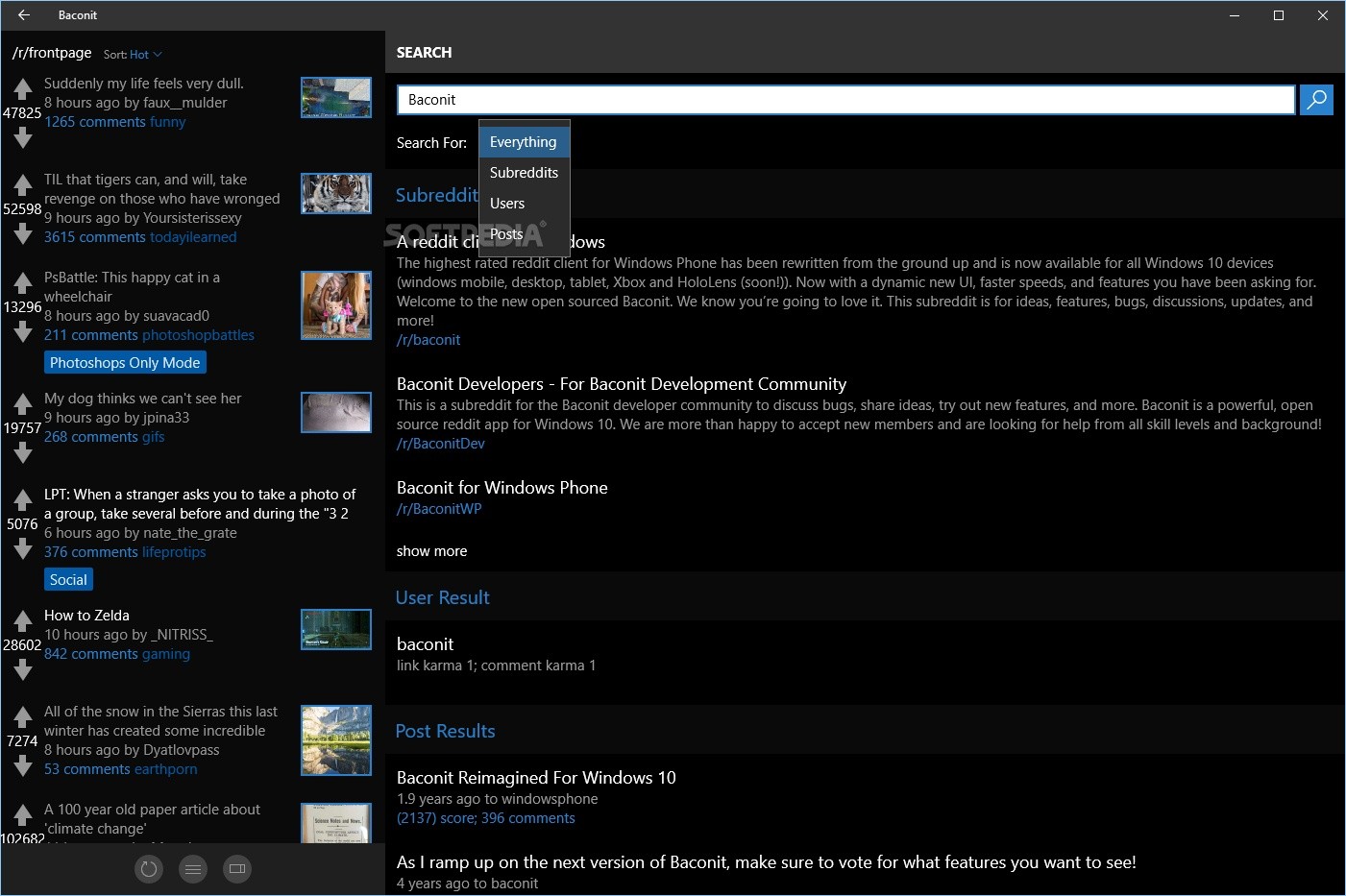Upvote the 'Suddenly my life feels very dull' post
Viewport: 1346px width, 896px height.
pos(23,89)
